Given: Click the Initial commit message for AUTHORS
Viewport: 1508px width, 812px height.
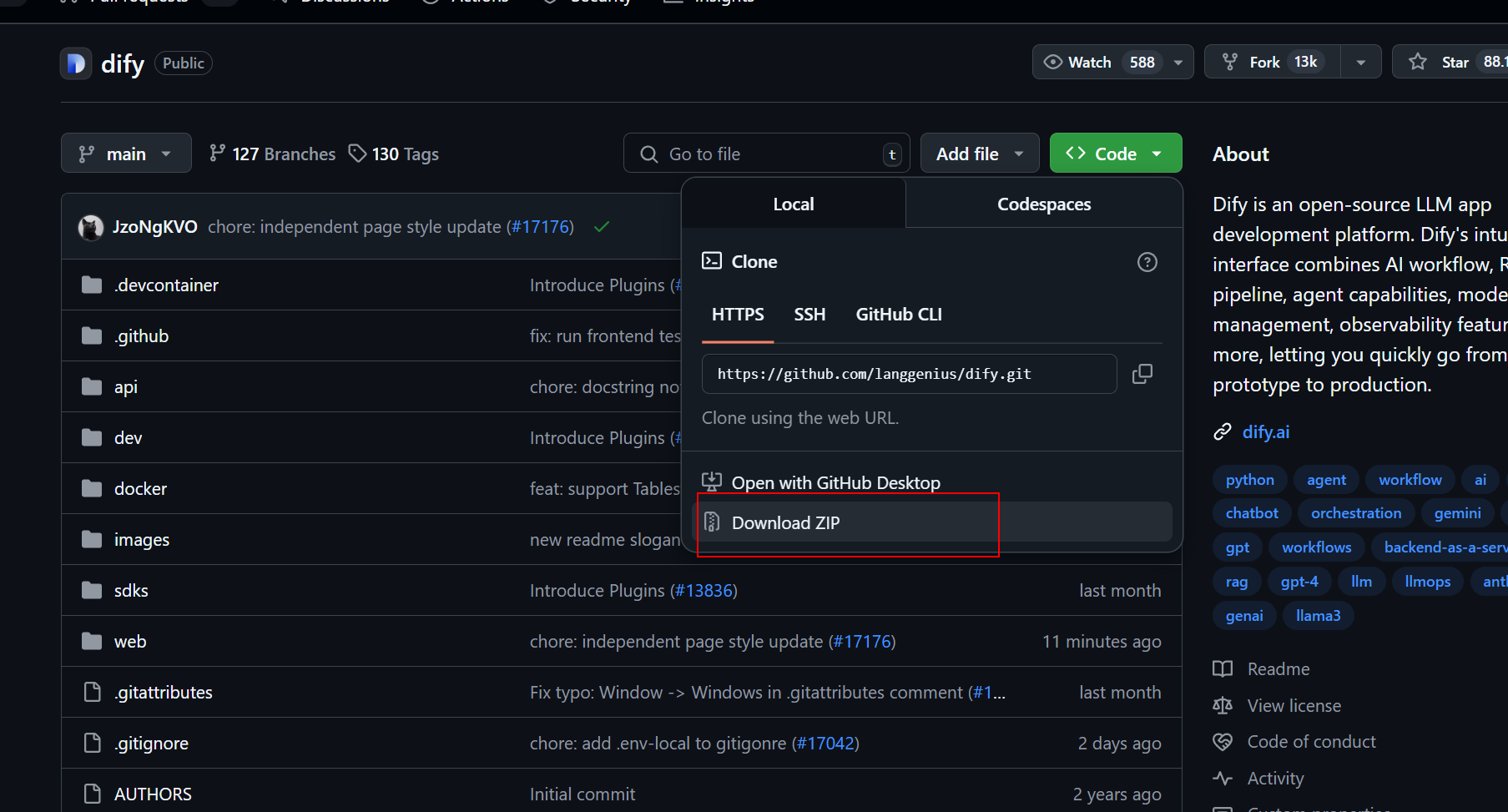Looking at the screenshot, I should tap(583, 794).
